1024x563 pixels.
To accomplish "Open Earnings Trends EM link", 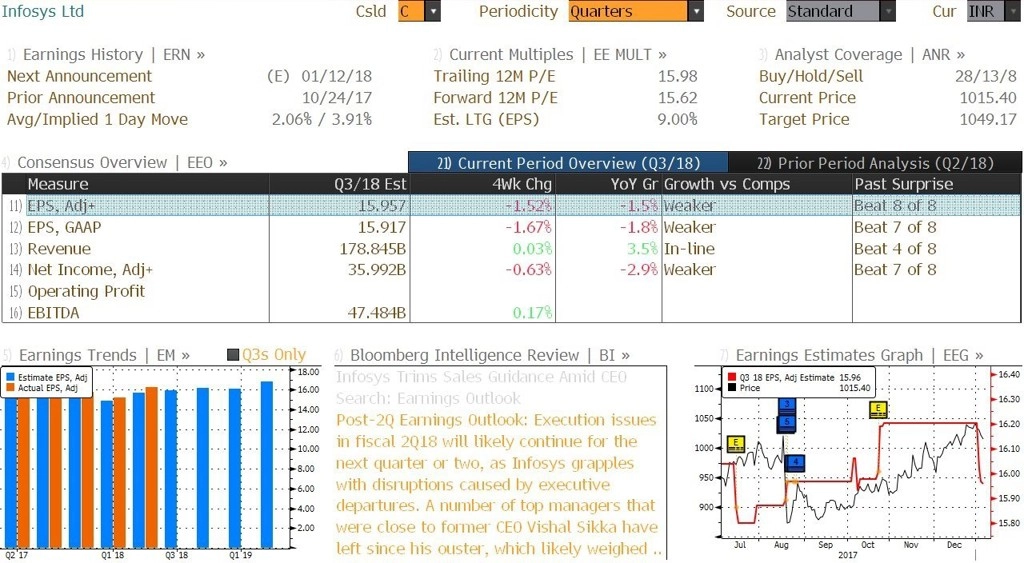I will (x=104, y=355).
